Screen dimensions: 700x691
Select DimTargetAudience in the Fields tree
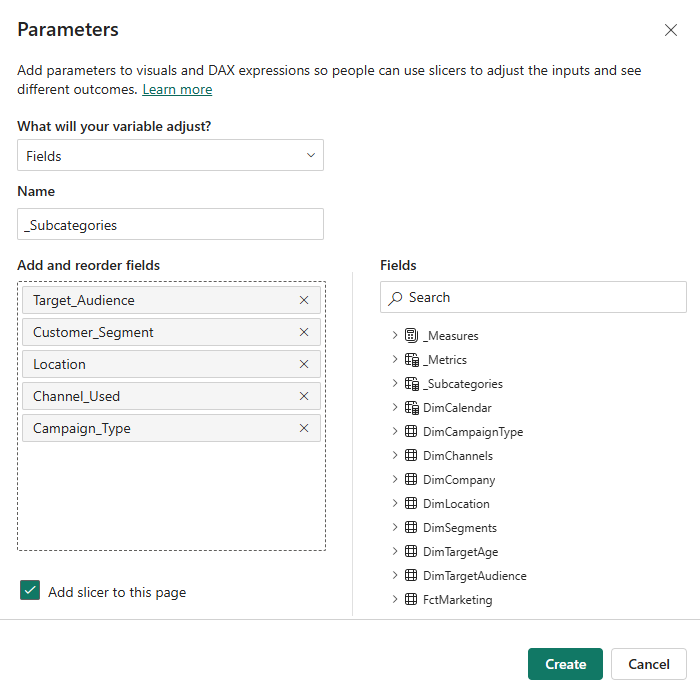pos(474,576)
